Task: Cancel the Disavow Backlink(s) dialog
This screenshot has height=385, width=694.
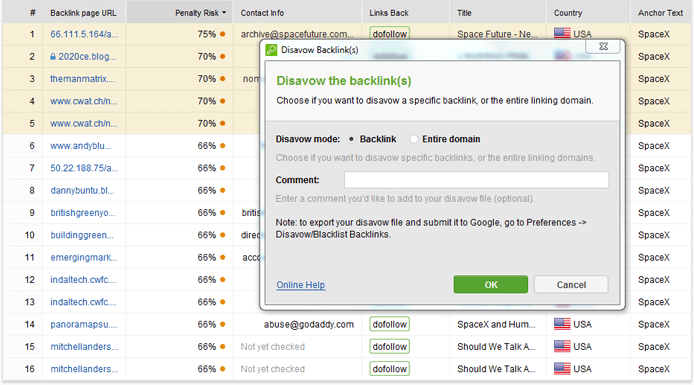Action: [571, 285]
